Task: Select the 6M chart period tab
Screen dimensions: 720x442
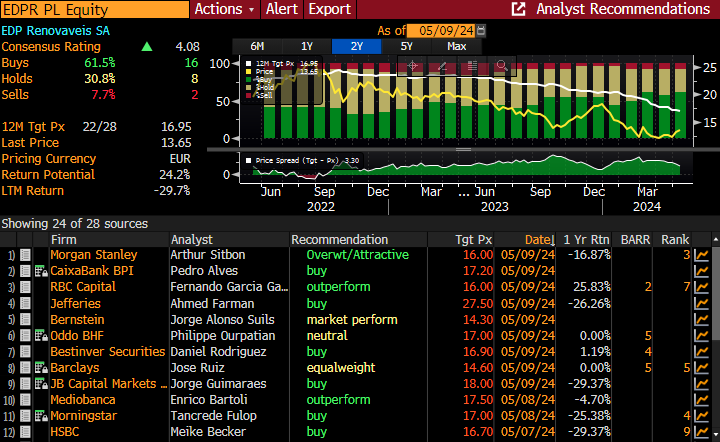Action: pyautogui.click(x=257, y=46)
